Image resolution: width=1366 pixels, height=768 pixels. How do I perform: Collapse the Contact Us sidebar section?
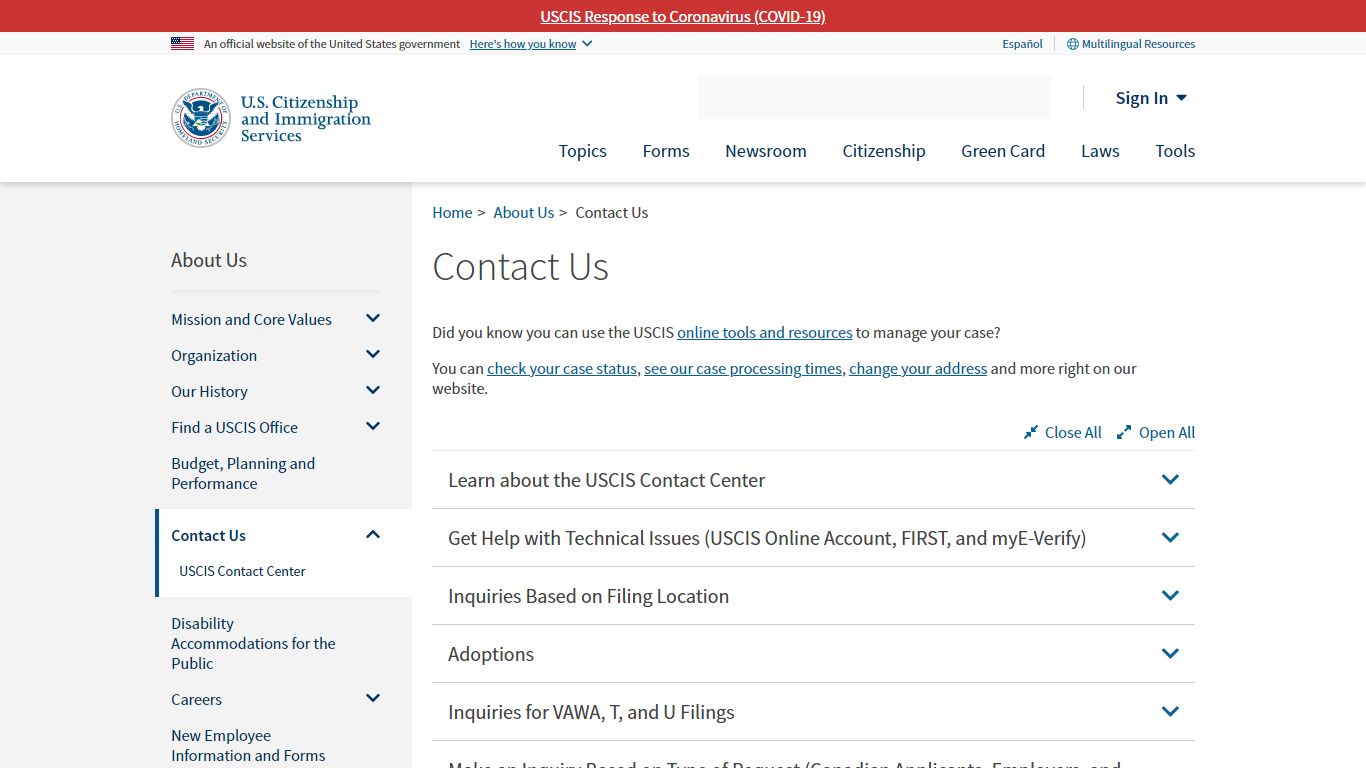tap(373, 535)
